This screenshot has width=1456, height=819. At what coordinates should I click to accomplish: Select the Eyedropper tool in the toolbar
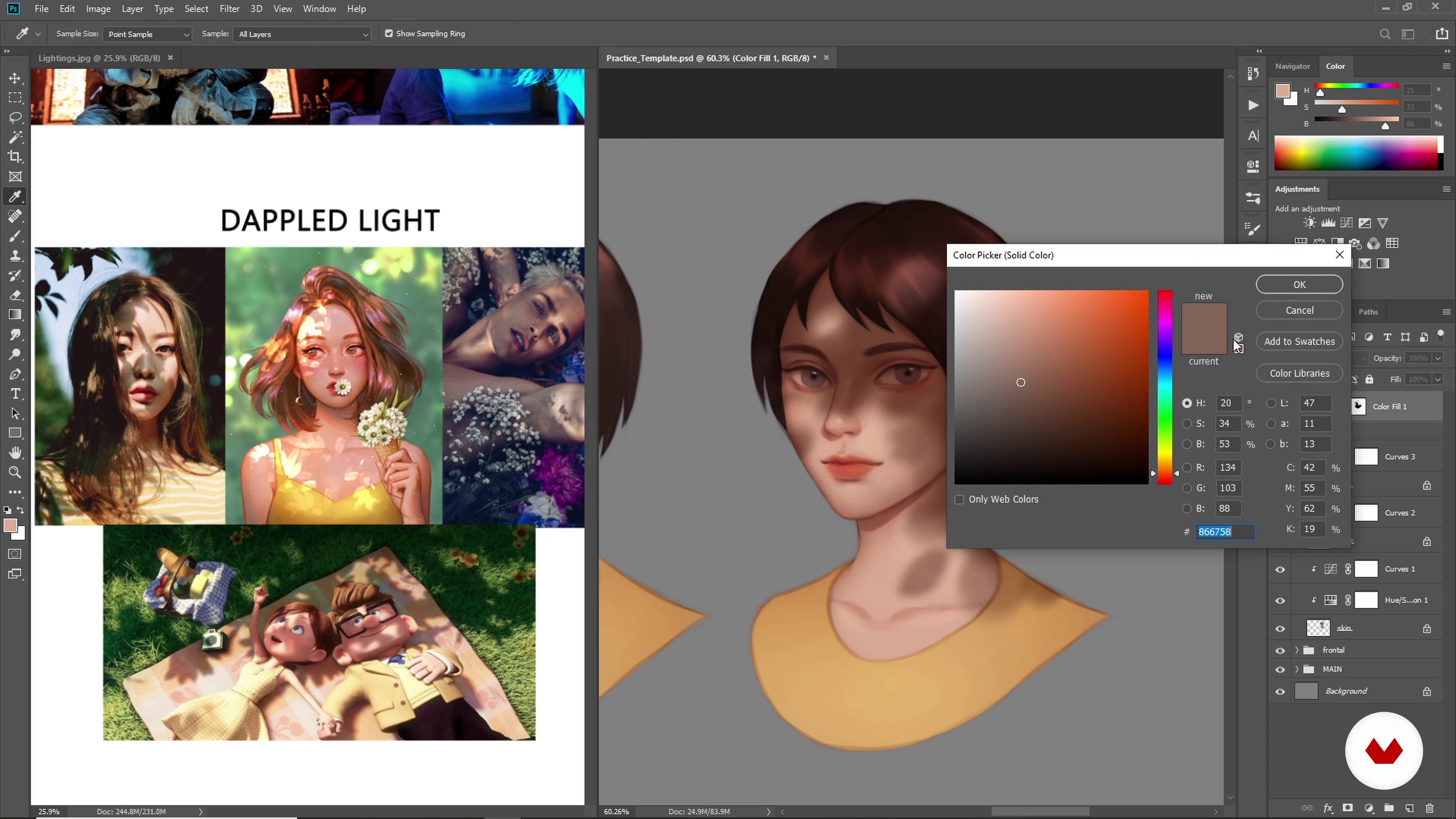click(15, 197)
